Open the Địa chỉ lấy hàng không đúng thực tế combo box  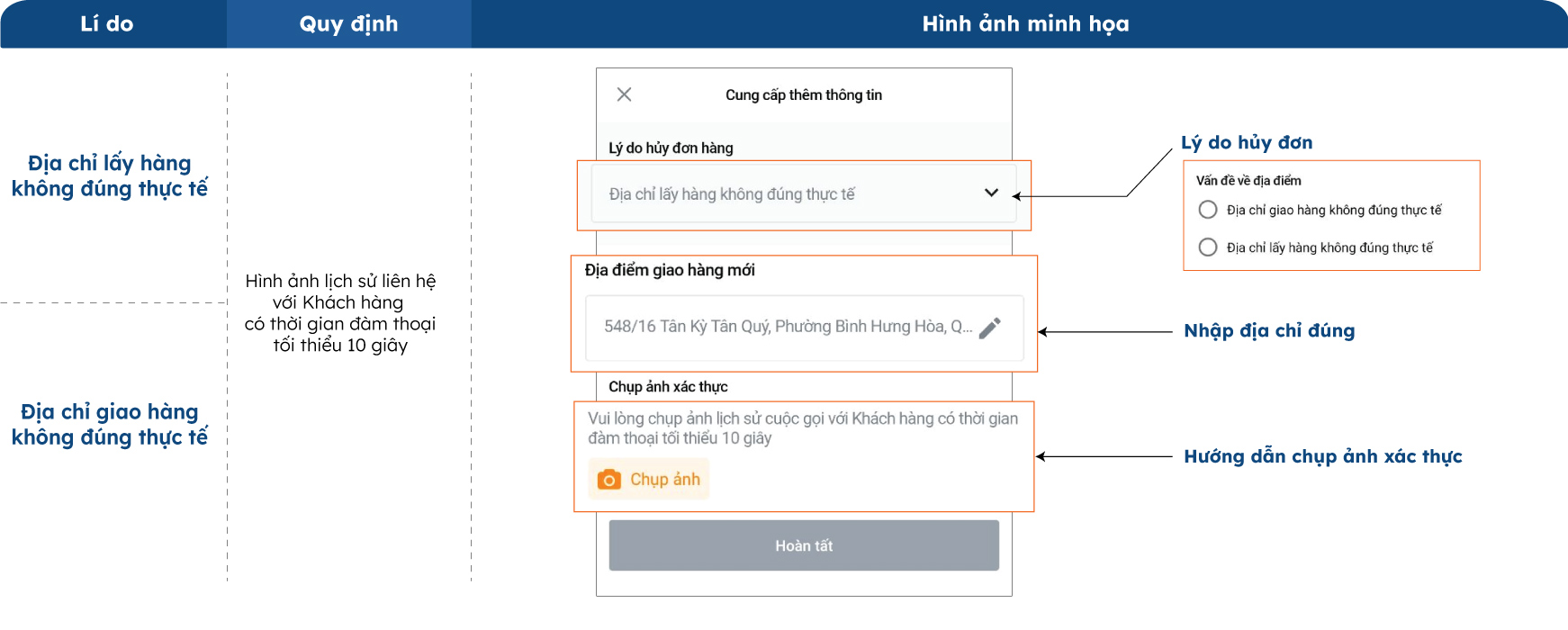(x=804, y=193)
